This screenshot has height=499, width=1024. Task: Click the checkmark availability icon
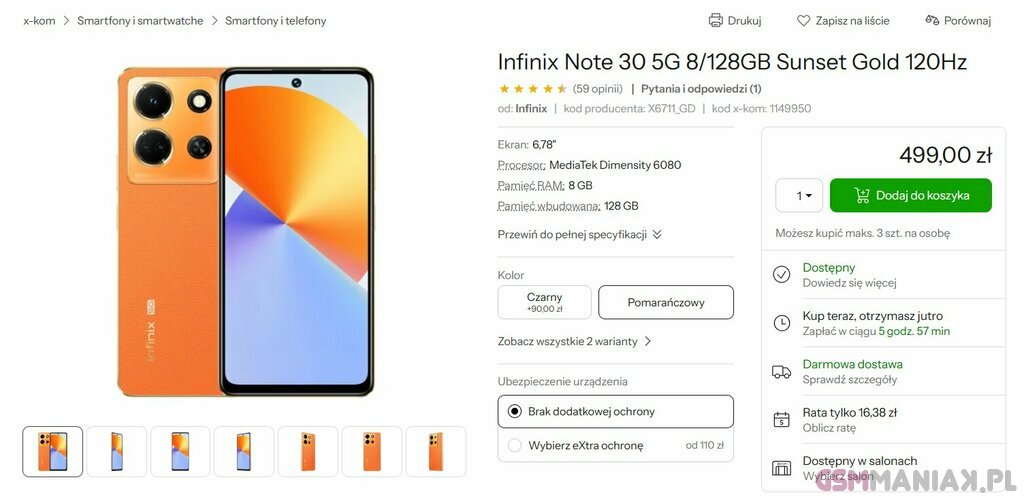pyautogui.click(x=781, y=274)
